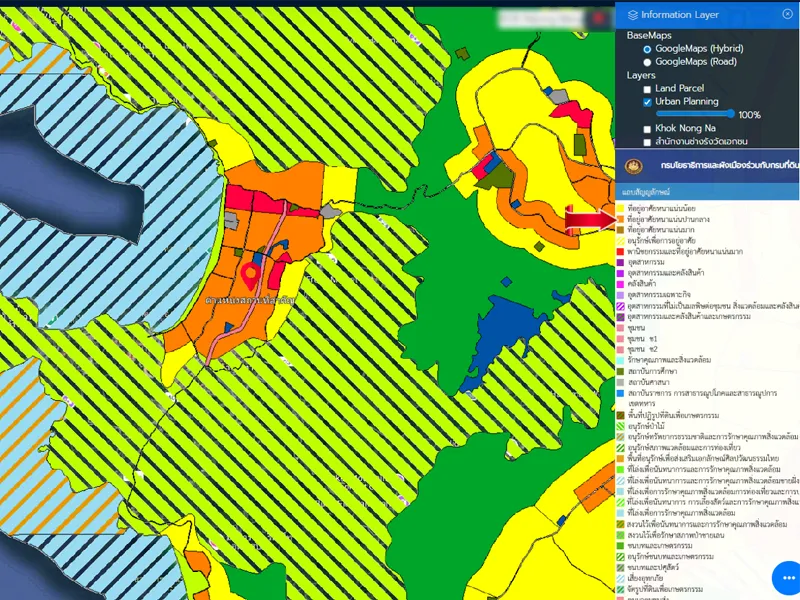Select GoogleMaps (Hybrid) basemap
Viewport: 800px width, 600px height.
pos(647,48)
